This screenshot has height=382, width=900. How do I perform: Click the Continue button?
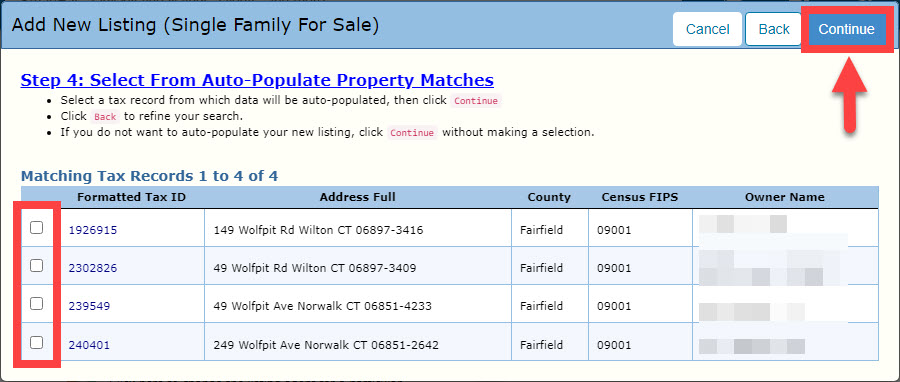coord(846,29)
